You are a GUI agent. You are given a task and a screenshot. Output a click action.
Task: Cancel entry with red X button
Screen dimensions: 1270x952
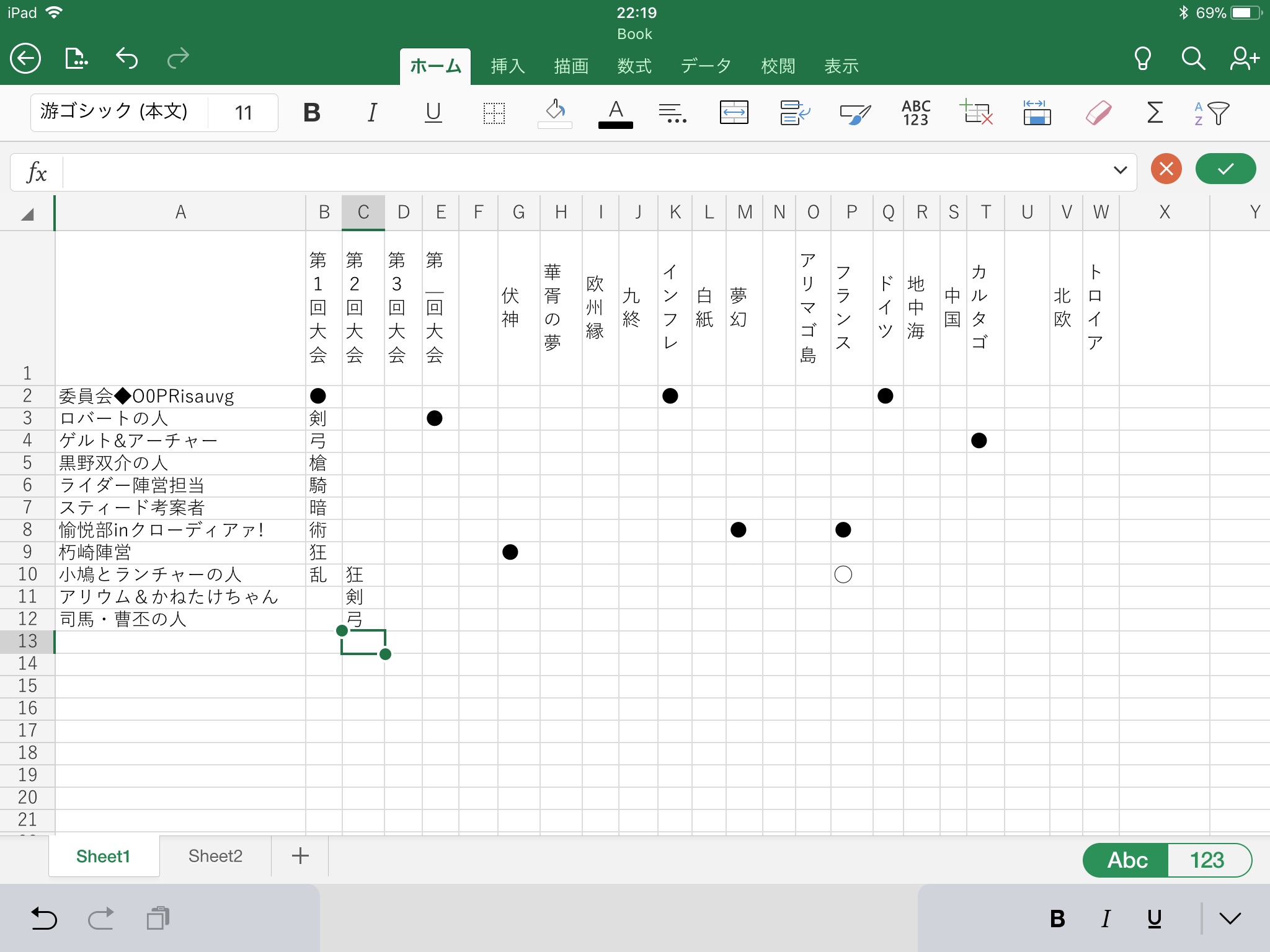pos(1166,169)
